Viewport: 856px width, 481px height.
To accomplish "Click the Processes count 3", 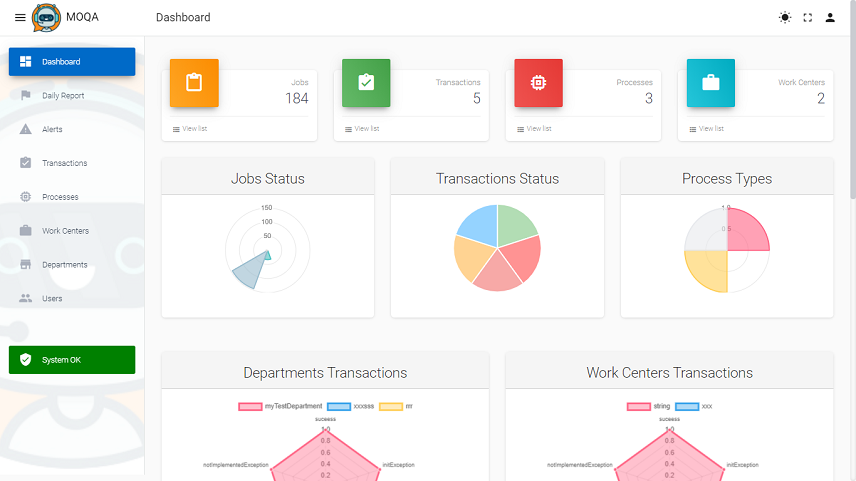I will 649,98.
